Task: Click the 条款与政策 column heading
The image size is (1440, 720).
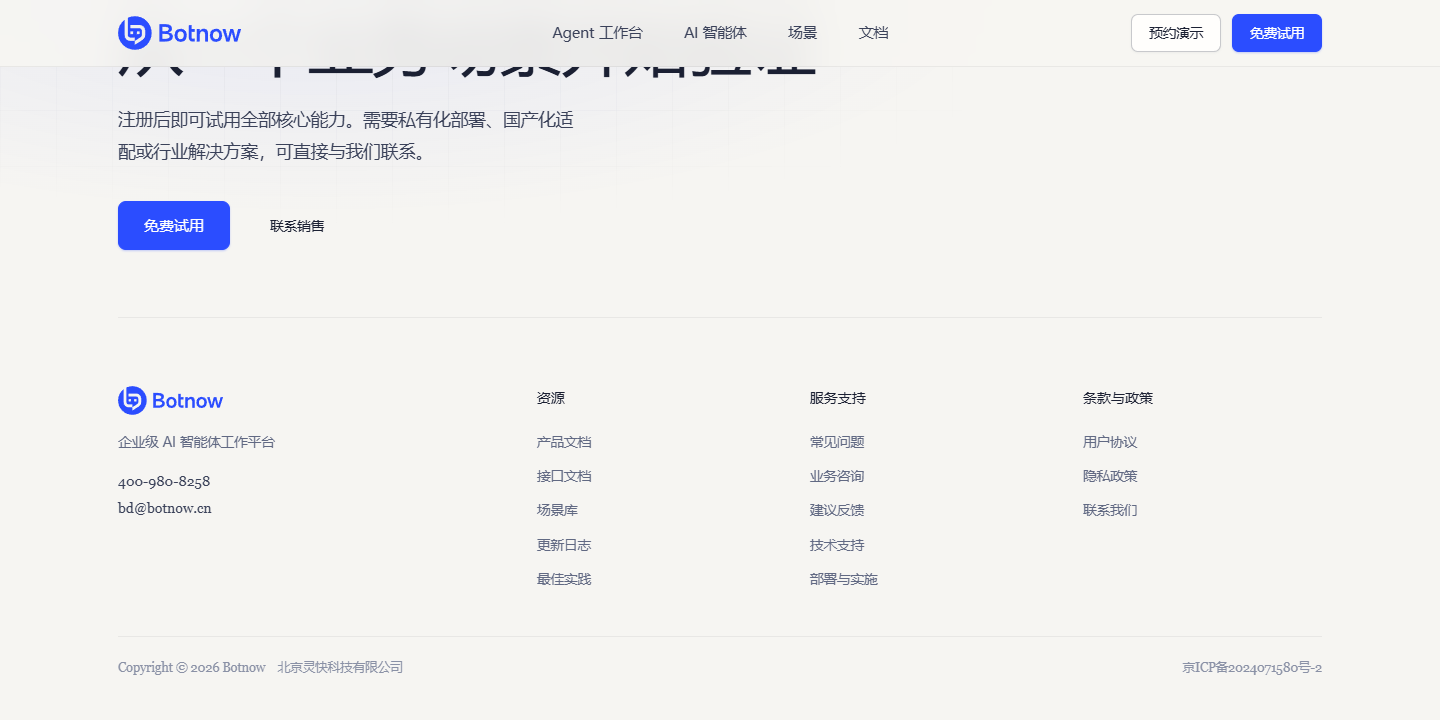Action: point(1118,398)
